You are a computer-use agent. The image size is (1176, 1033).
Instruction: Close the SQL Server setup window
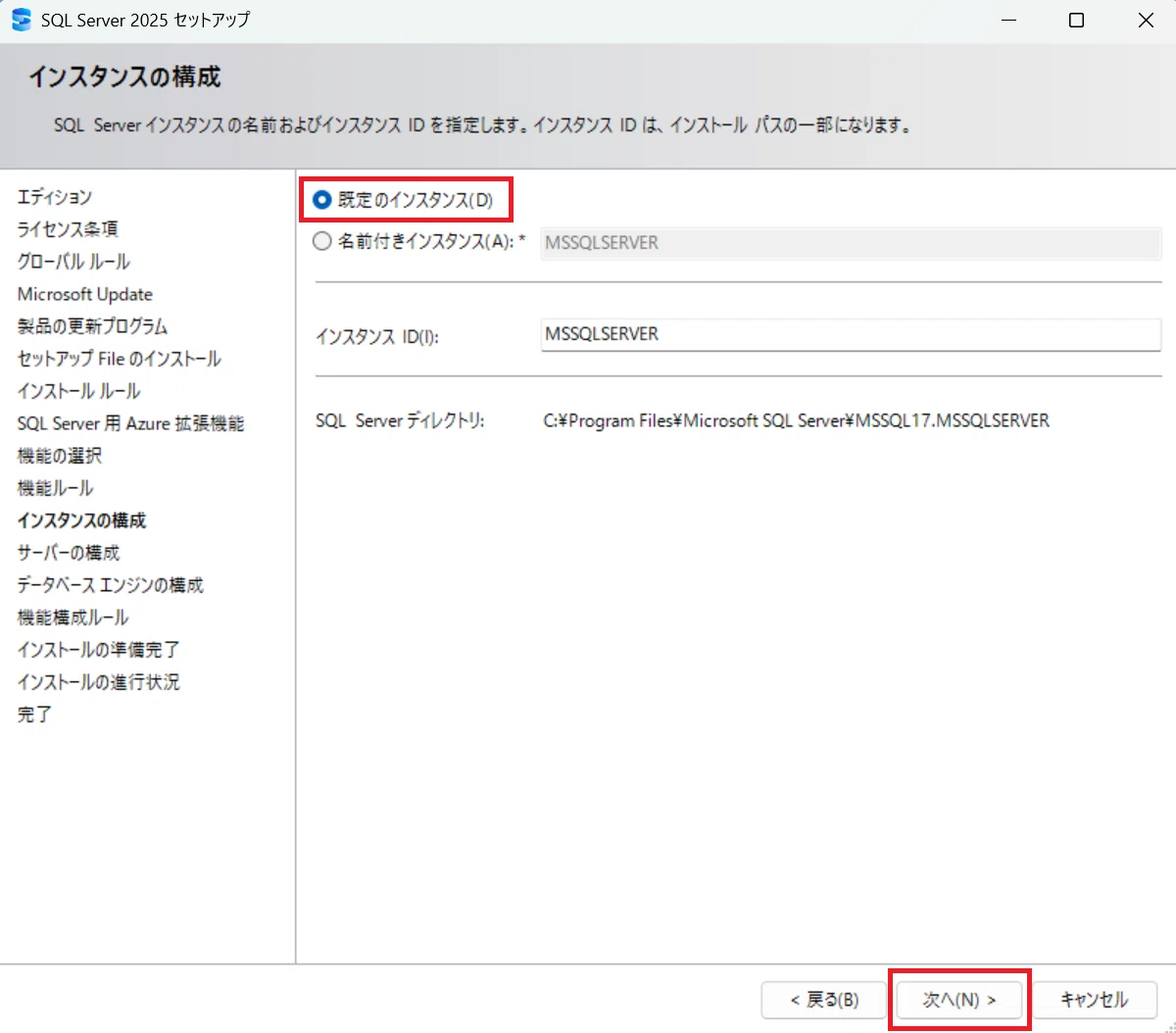point(1146,21)
